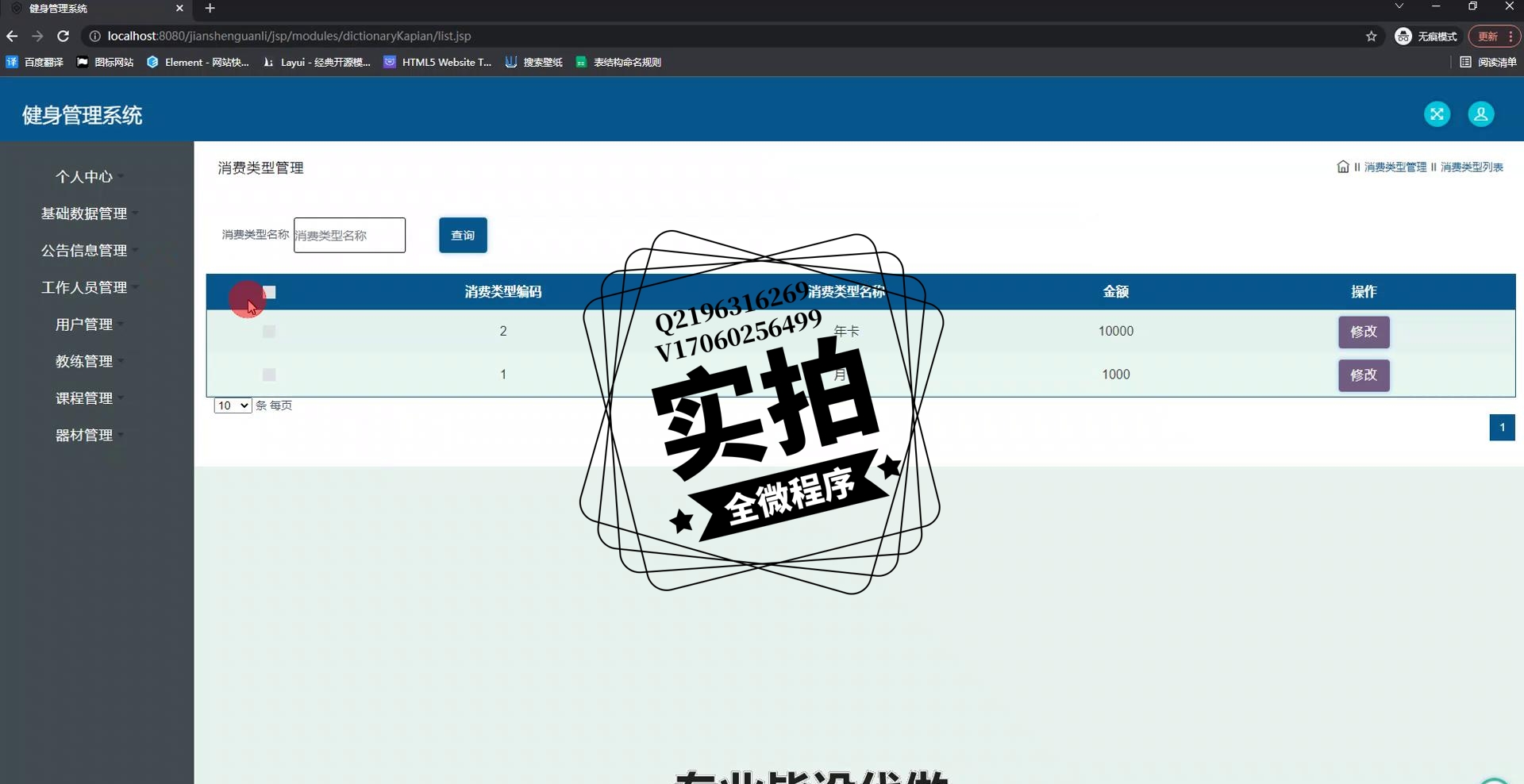Open the 搜索壁纸 bookmark
This screenshot has height=784, width=1524.
click(534, 62)
